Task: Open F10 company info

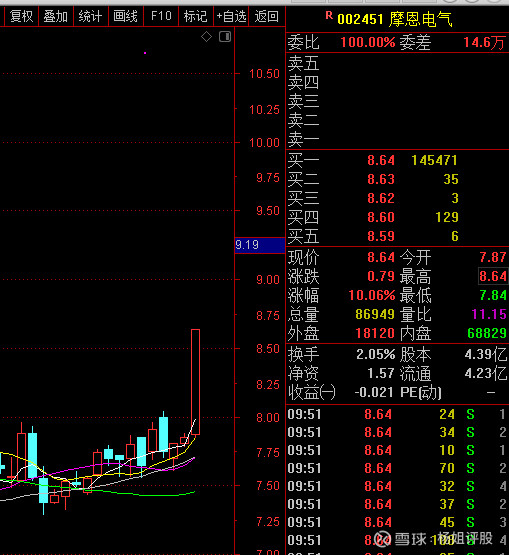Action: [161, 16]
